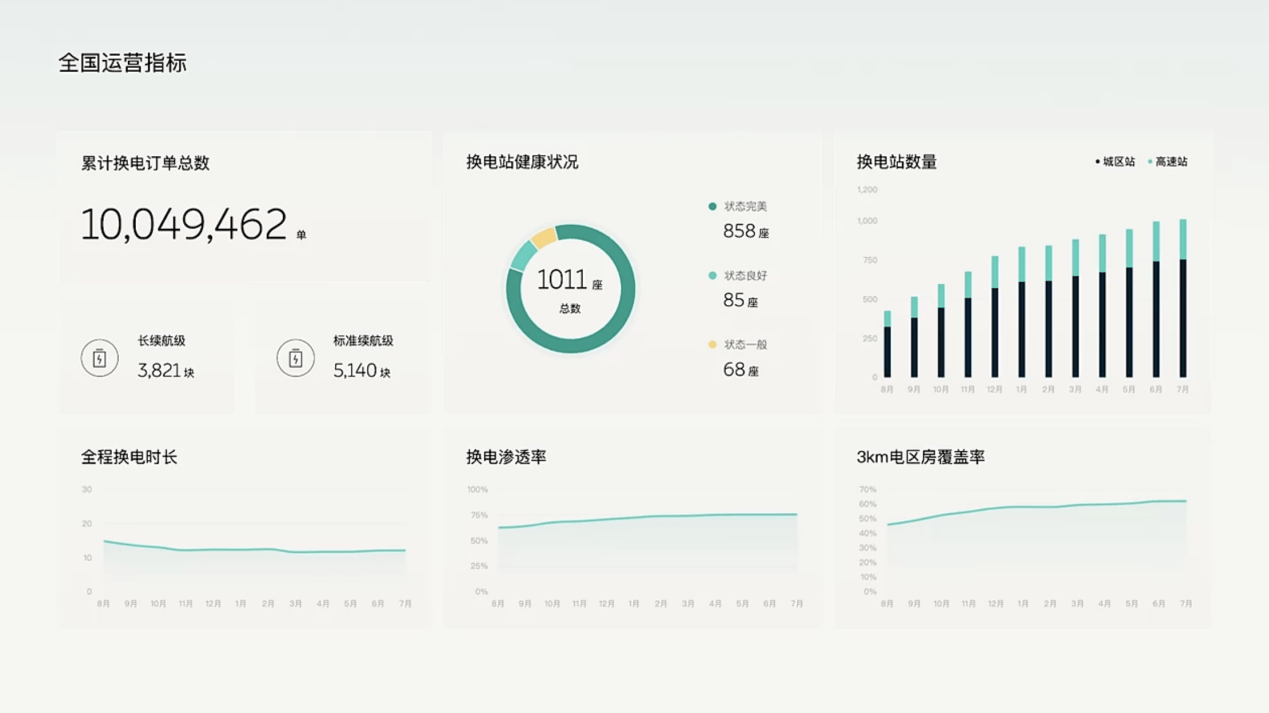Screen dimensions: 1269x713
Task: Click the 1011 座 总数 donut center
Action: click(570, 289)
